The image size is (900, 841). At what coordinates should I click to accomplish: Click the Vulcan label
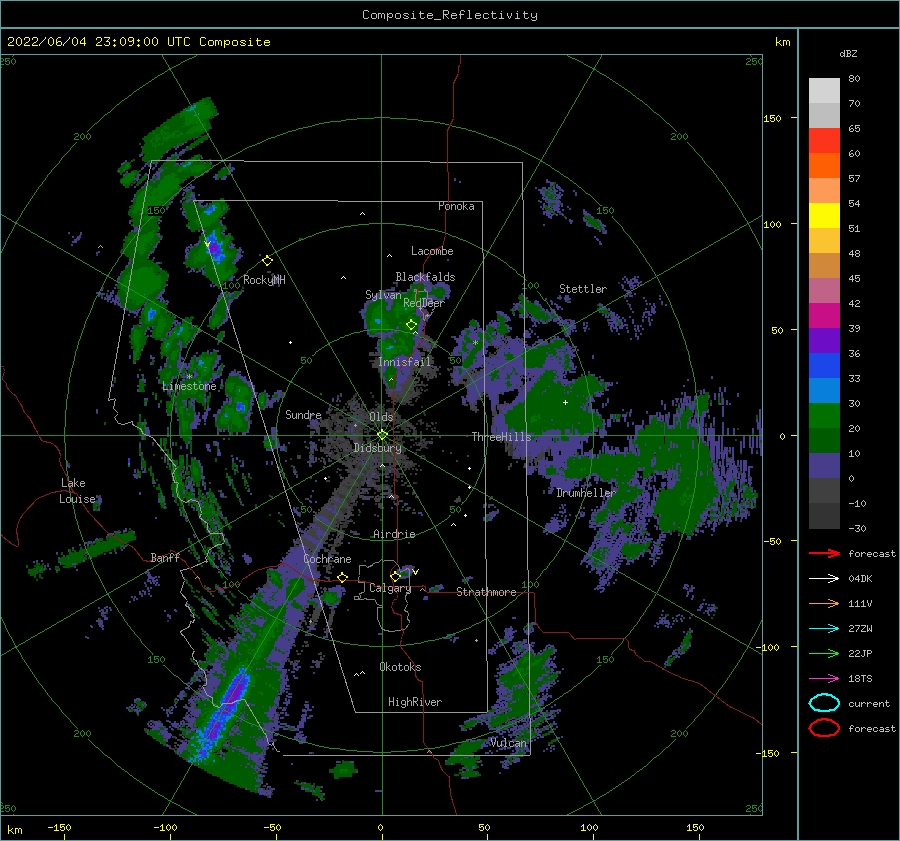509,743
